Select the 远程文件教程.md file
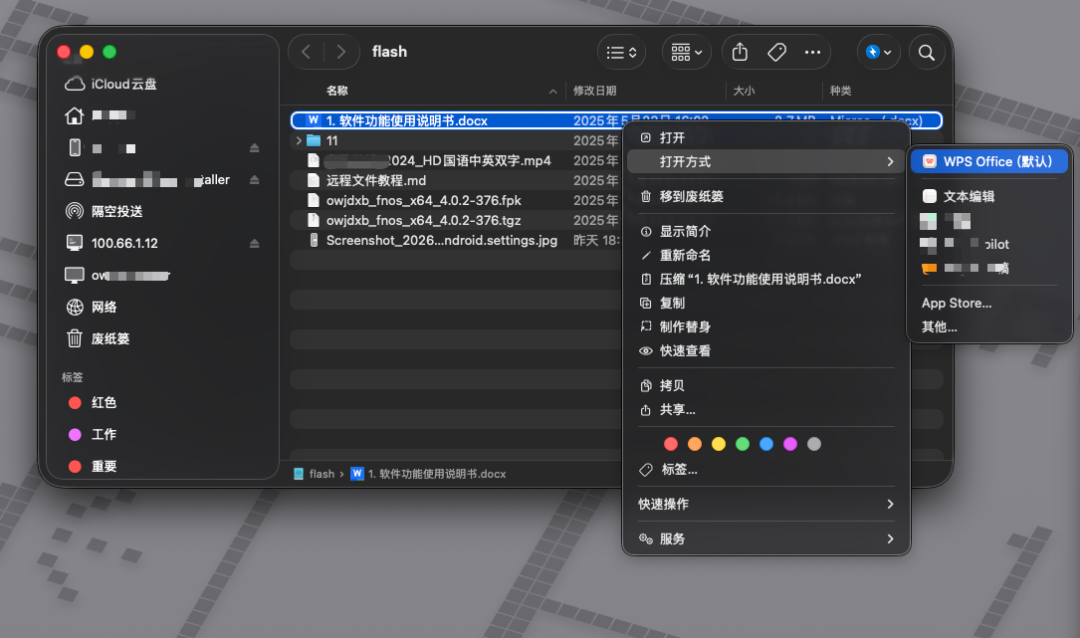 [376, 181]
